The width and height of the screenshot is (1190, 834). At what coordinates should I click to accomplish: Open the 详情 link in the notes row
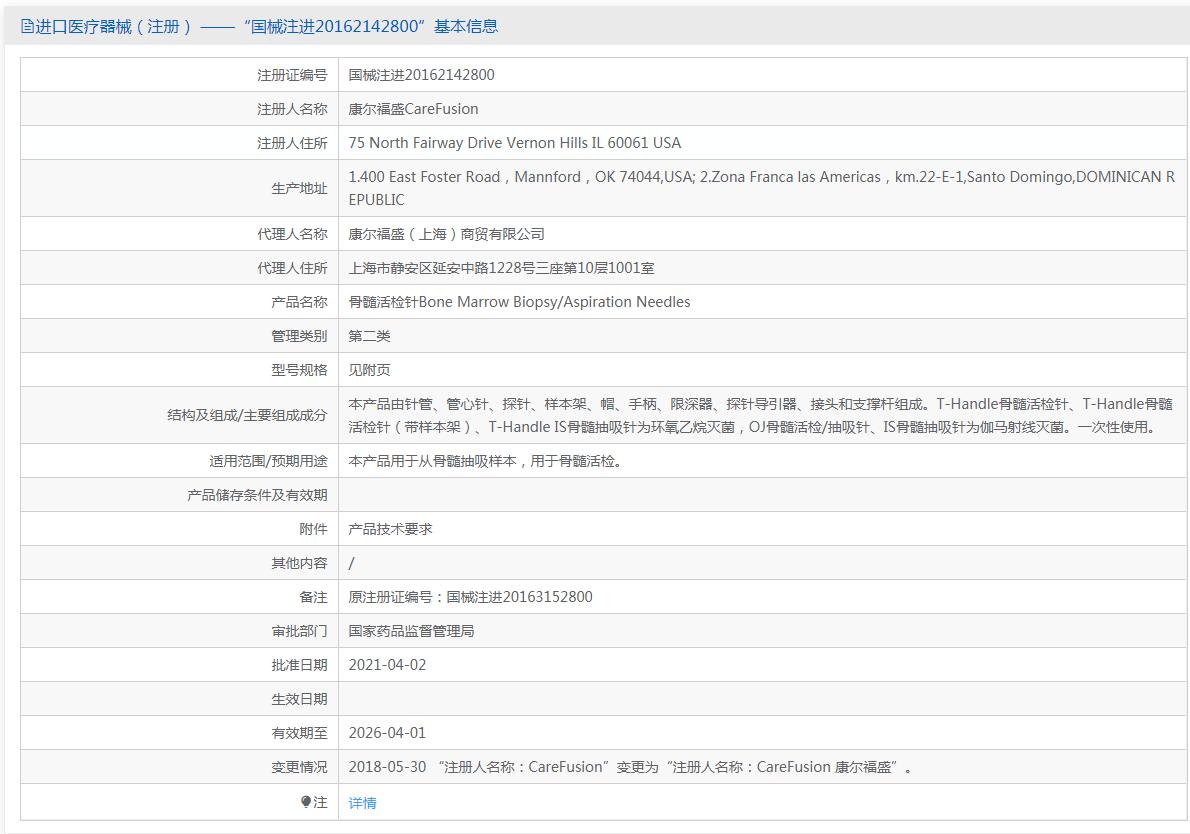point(362,803)
